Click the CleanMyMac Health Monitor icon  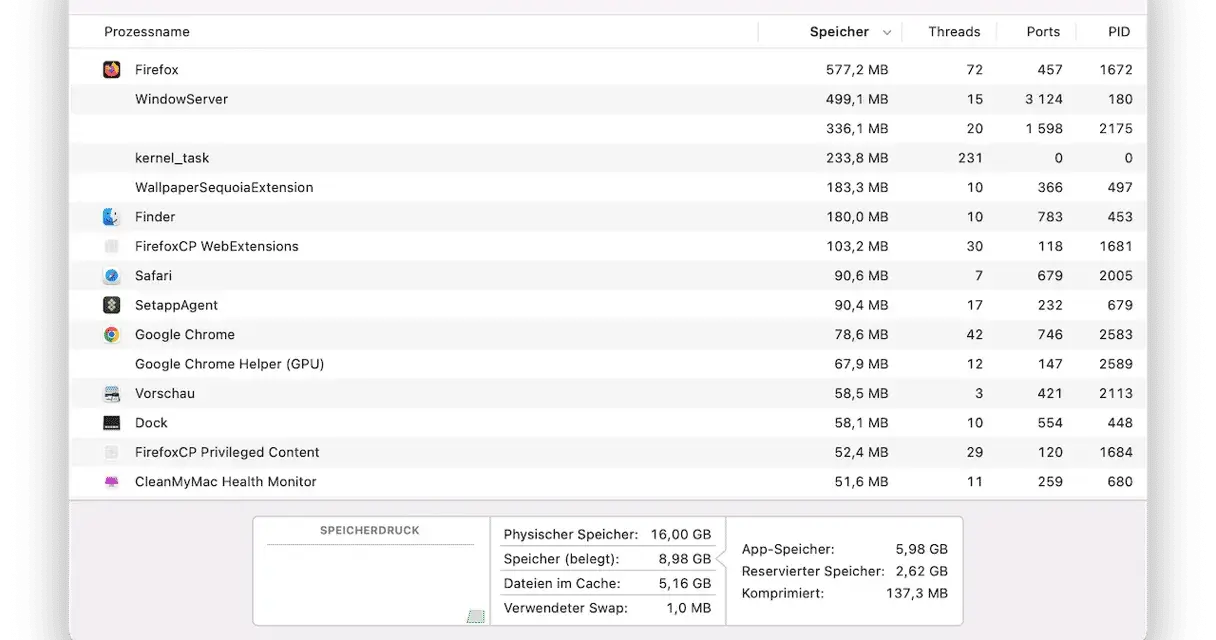pos(112,482)
